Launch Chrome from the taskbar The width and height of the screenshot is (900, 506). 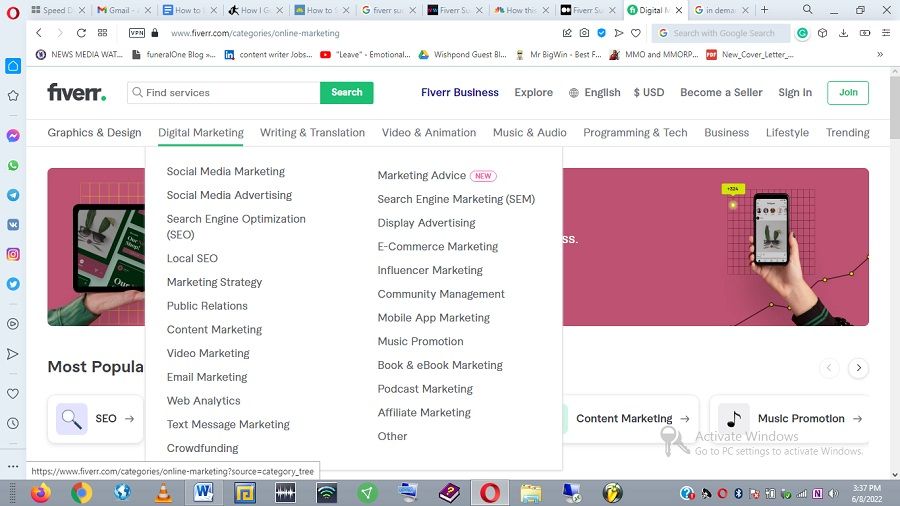point(82,493)
